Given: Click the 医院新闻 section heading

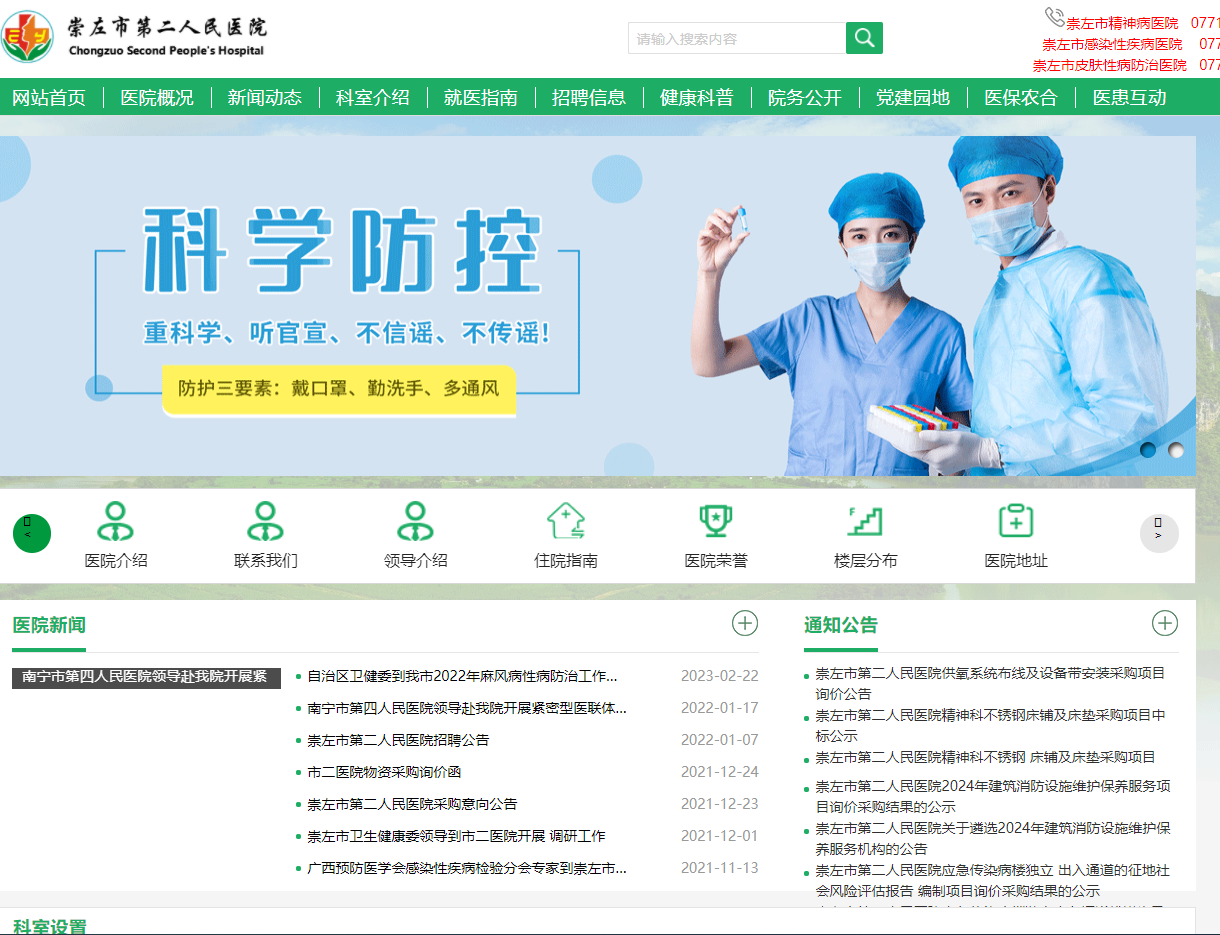Looking at the screenshot, I should click(49, 625).
